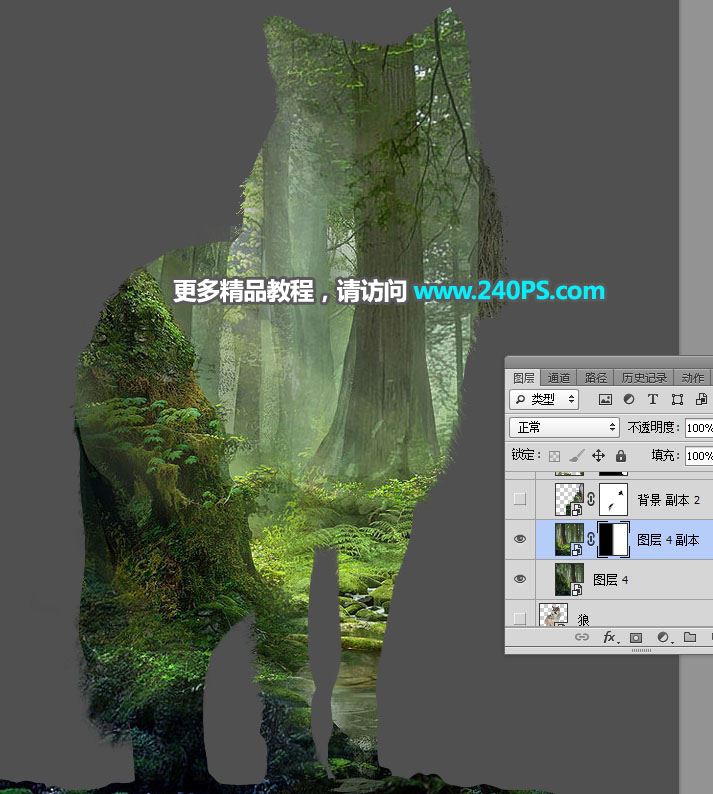Hide the 图层 4 副本 layer
This screenshot has height=794, width=713.
coord(519,539)
